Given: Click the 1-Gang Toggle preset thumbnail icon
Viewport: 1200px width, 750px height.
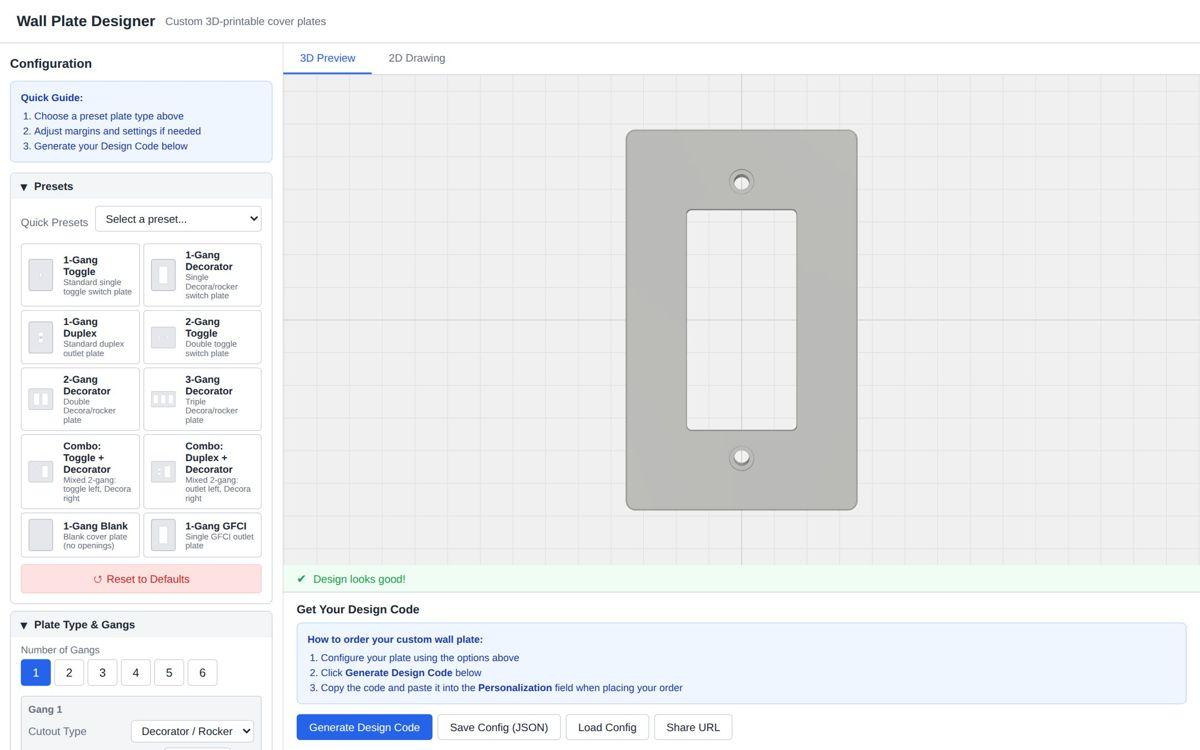Looking at the screenshot, I should (x=41, y=275).
